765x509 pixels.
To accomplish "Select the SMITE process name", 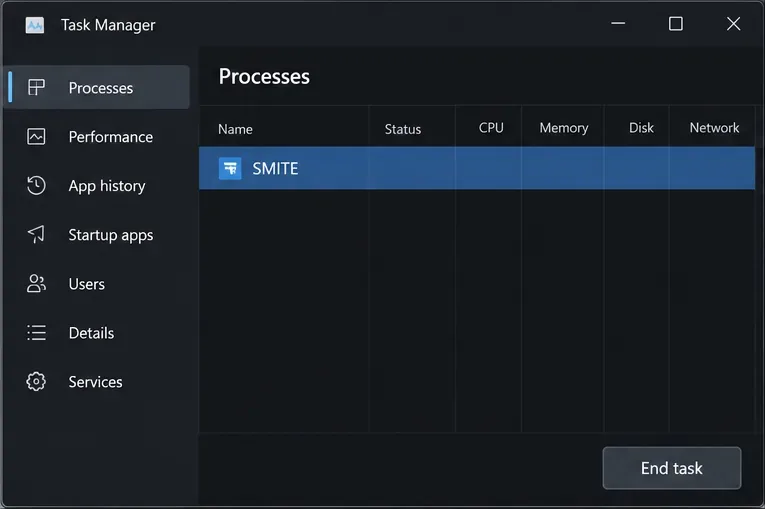I will point(275,168).
